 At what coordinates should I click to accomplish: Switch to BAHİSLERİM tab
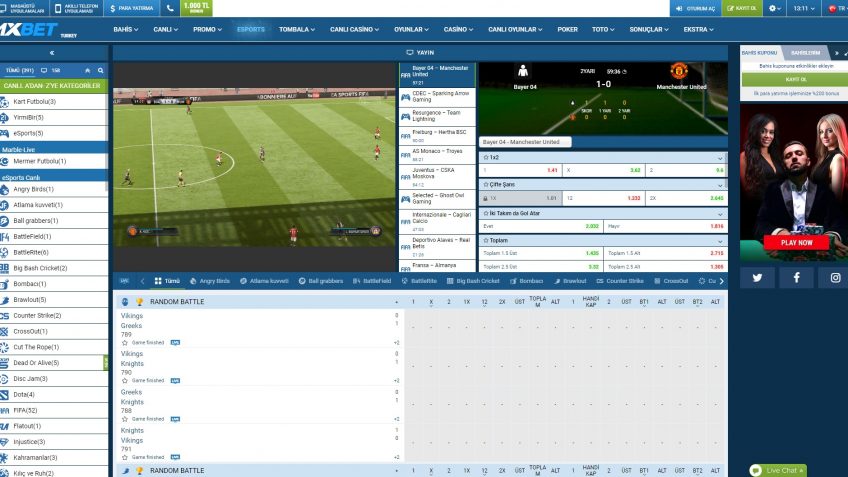pyautogui.click(x=806, y=52)
